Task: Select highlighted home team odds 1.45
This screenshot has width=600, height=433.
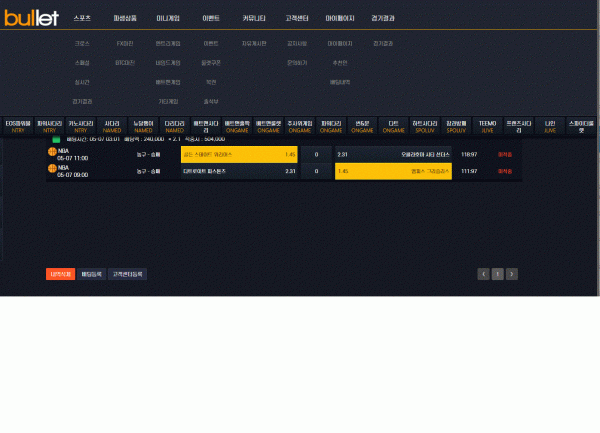Action: (239, 155)
